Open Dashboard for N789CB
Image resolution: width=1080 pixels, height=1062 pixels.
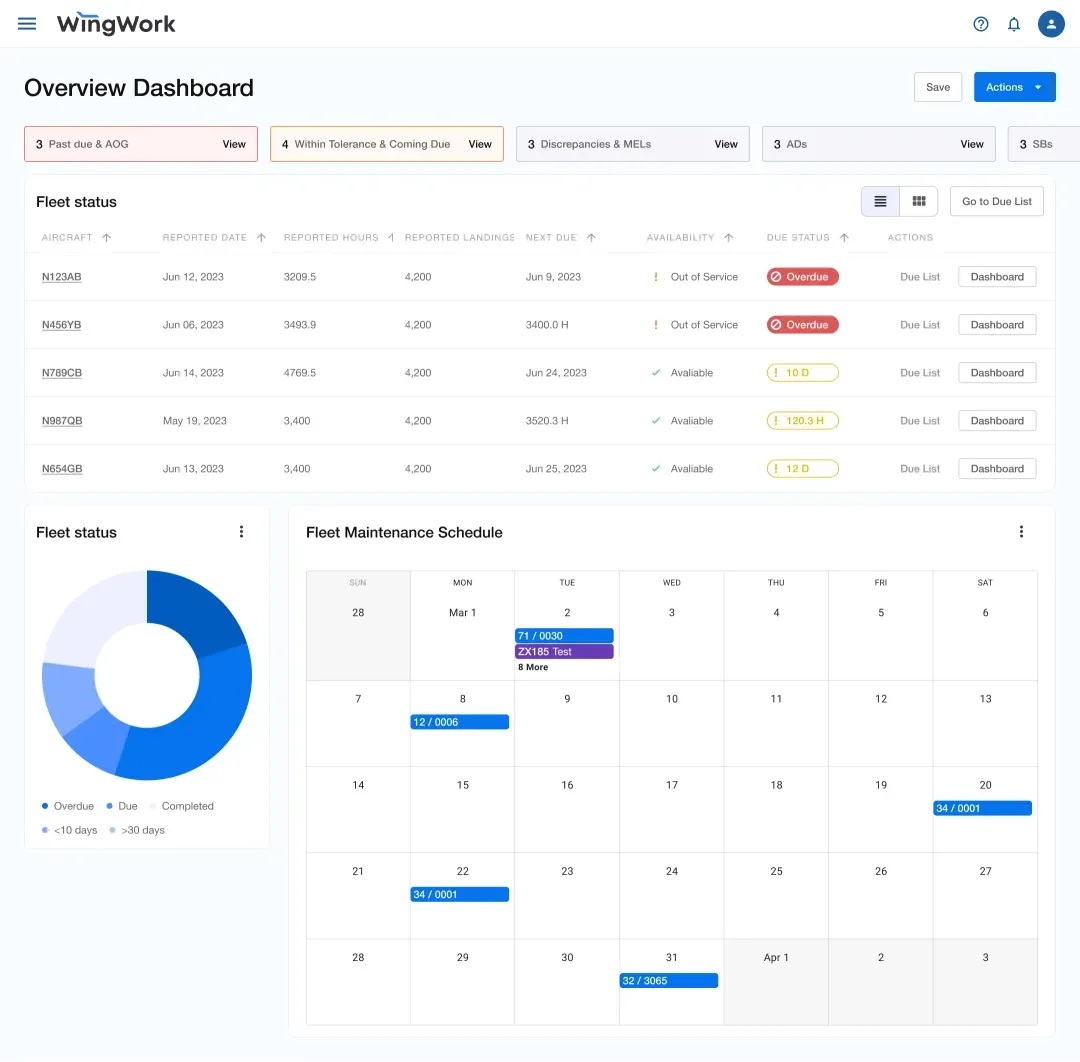pos(997,373)
